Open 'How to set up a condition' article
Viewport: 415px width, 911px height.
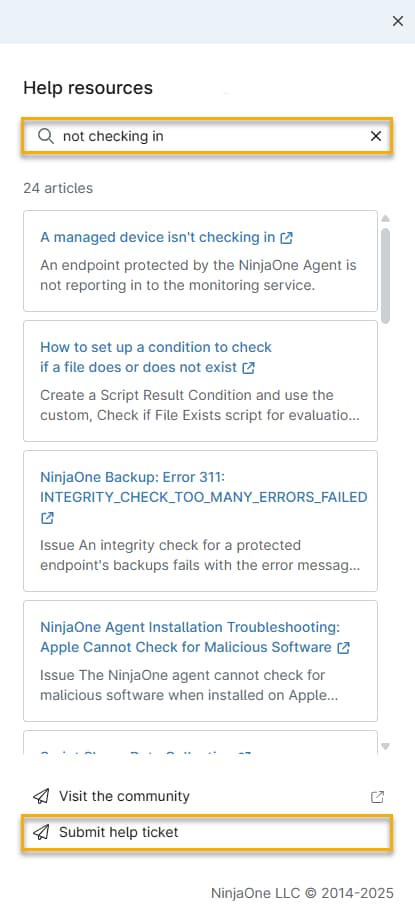[x=156, y=357]
